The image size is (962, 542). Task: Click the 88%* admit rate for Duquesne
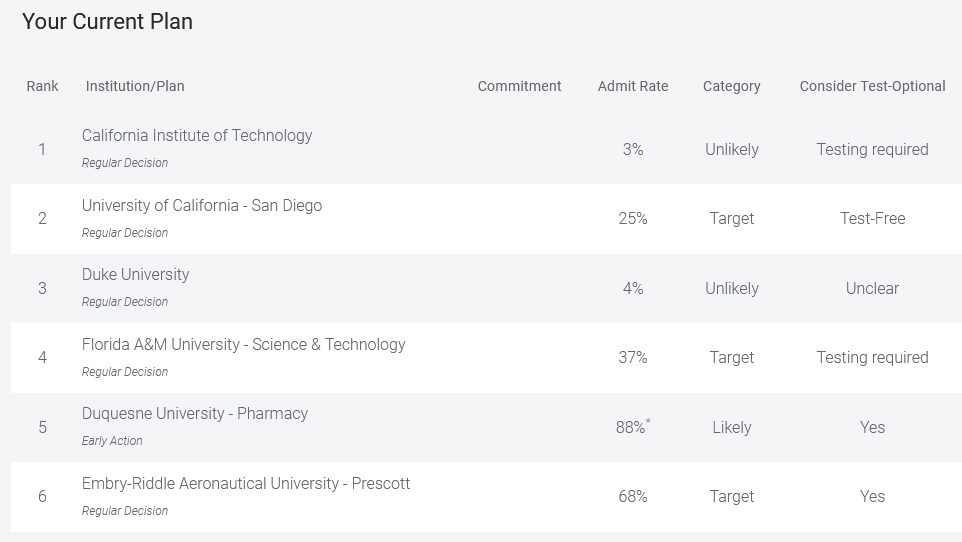pos(633,427)
